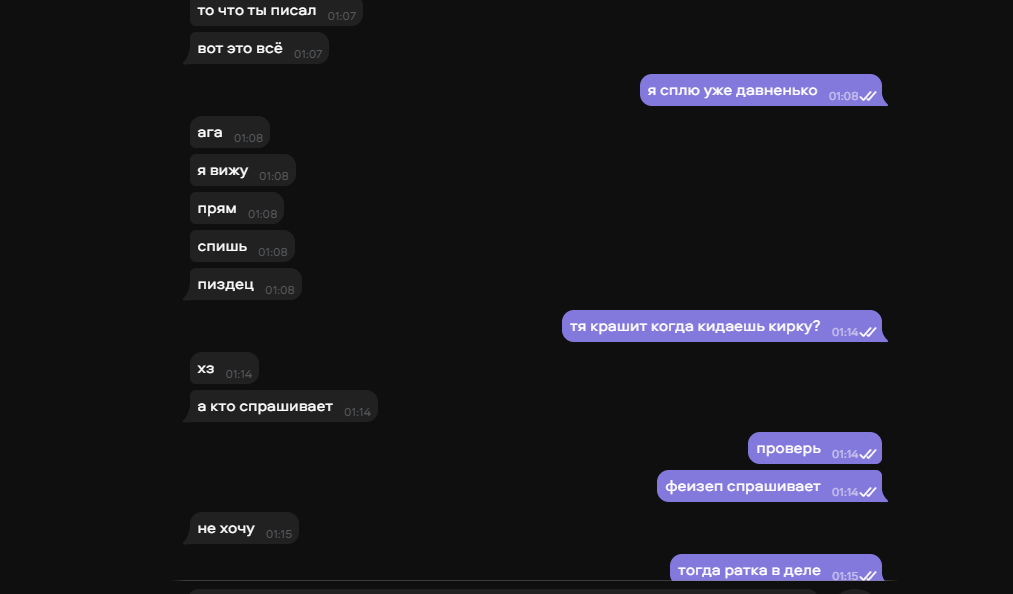Click the purple 'проверь' message bubble
This screenshot has height=594, width=1013.
(x=815, y=449)
